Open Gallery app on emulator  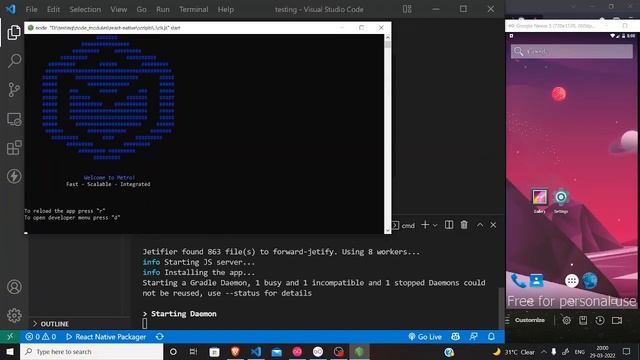tap(539, 201)
